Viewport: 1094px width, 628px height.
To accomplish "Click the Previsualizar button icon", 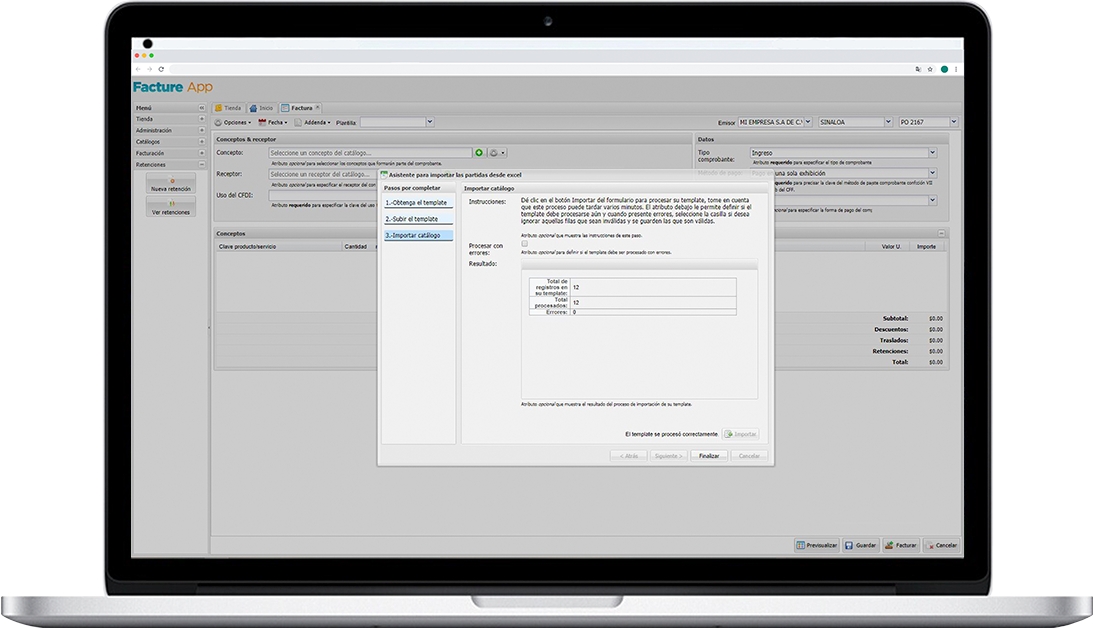I will click(x=802, y=546).
